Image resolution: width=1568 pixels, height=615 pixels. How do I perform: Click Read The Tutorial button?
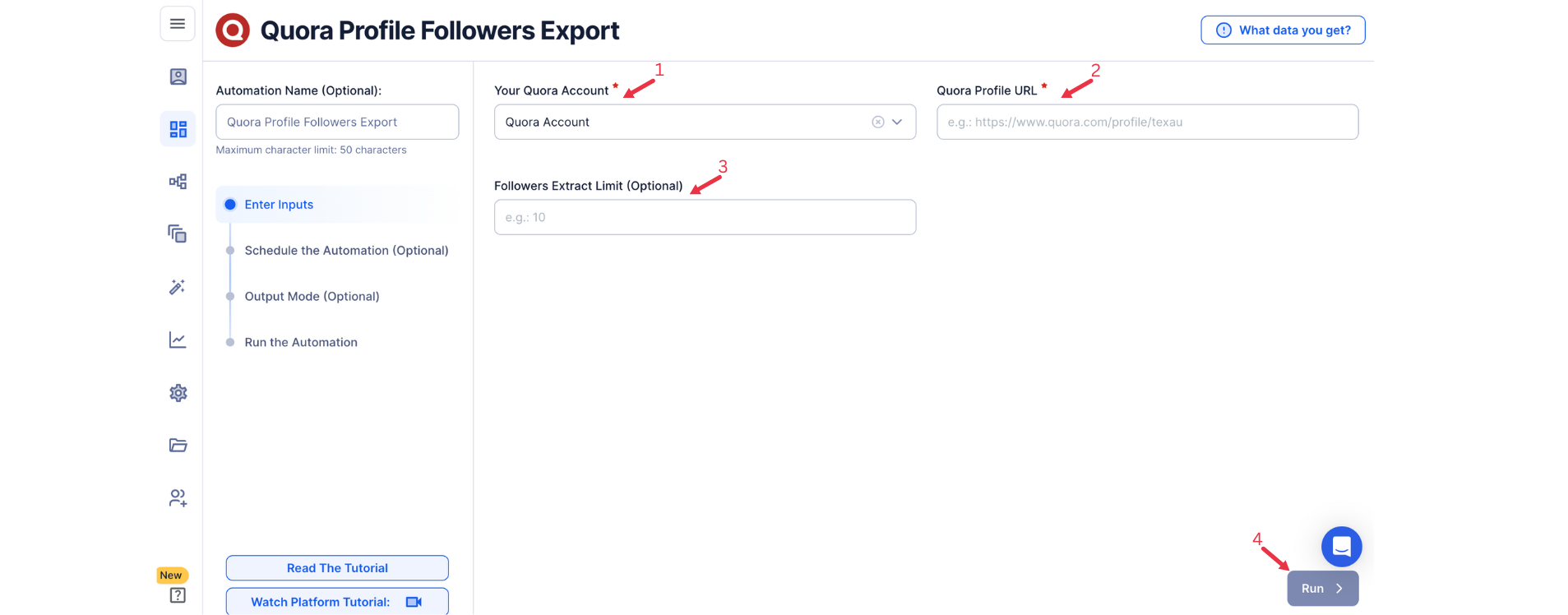(337, 568)
